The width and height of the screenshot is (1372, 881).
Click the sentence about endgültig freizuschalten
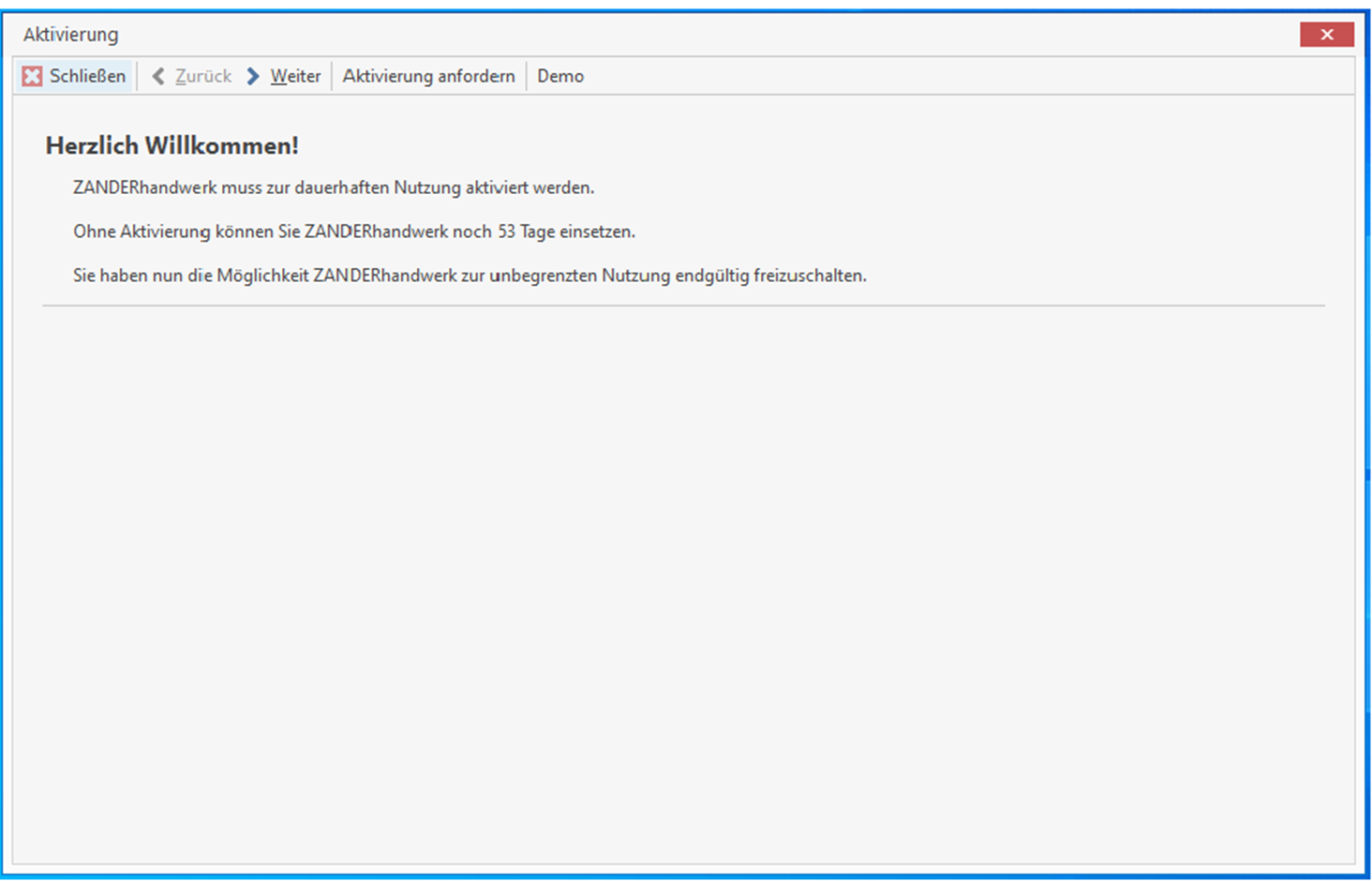point(470,276)
